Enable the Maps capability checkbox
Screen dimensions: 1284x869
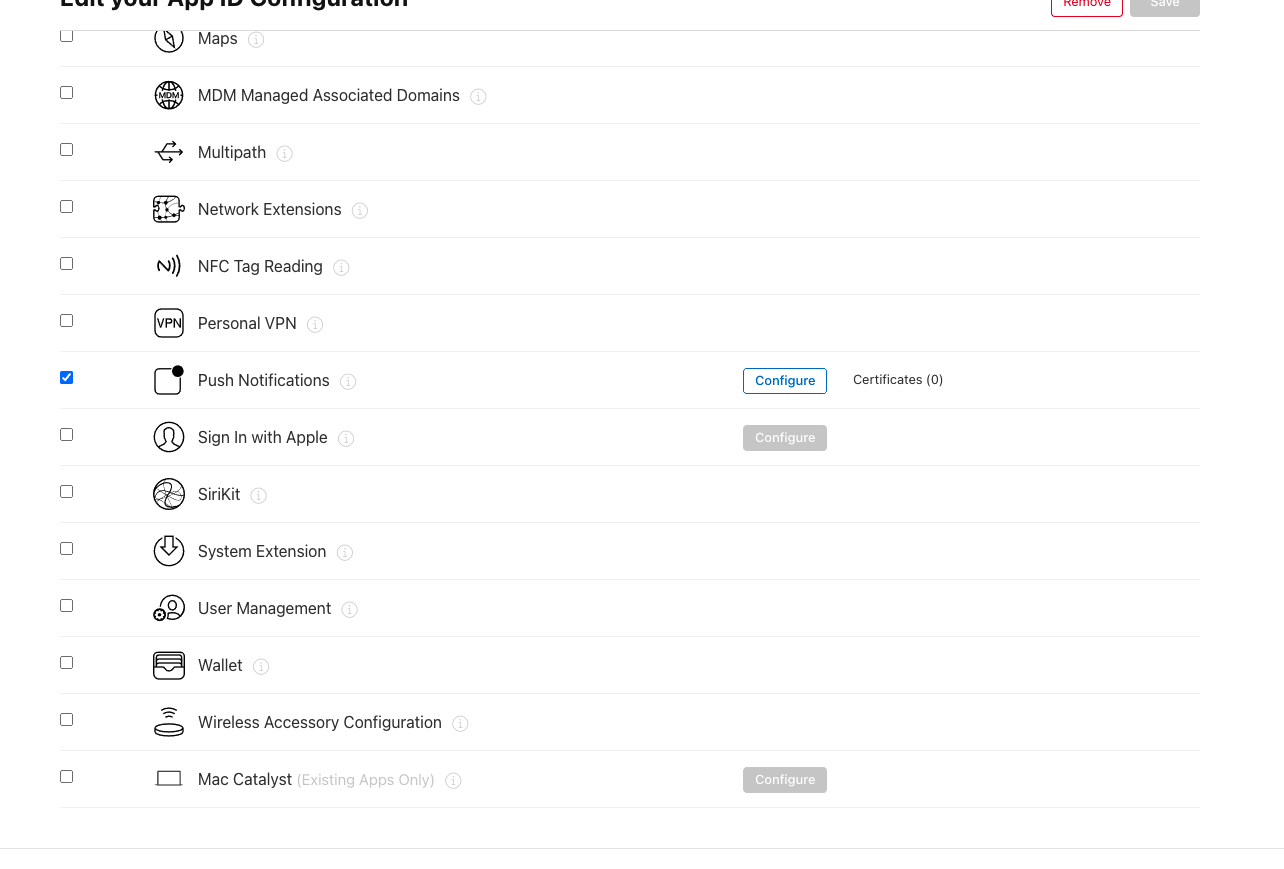[x=67, y=35]
